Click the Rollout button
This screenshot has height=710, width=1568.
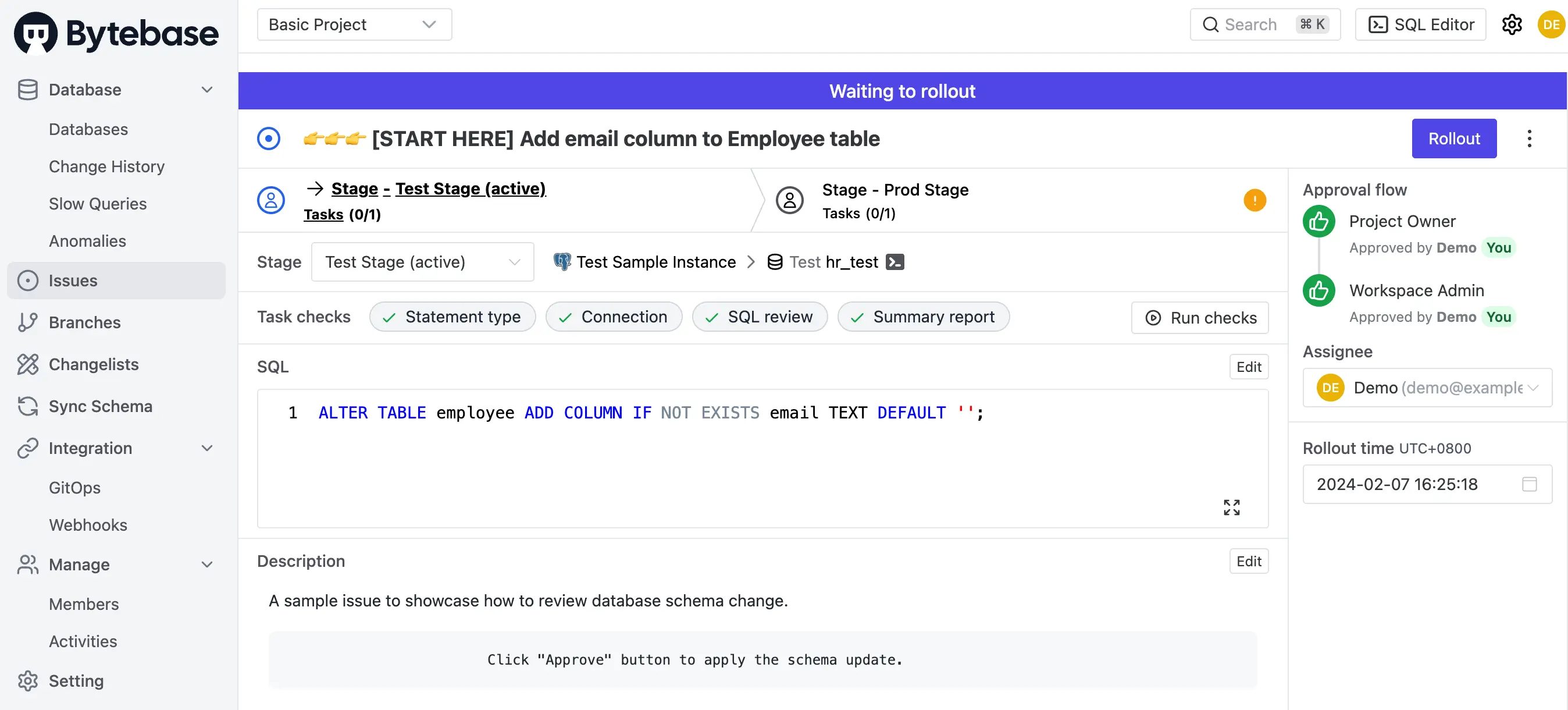(x=1453, y=139)
